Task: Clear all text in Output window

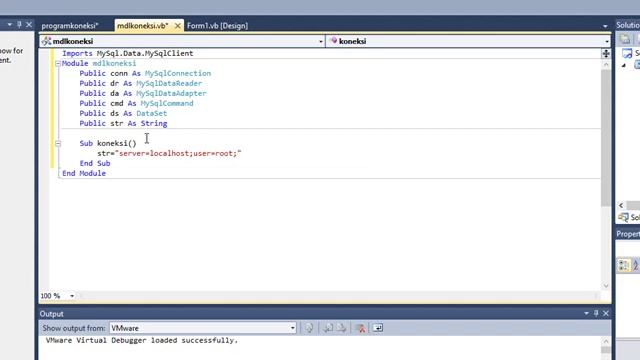Action: coord(360,328)
